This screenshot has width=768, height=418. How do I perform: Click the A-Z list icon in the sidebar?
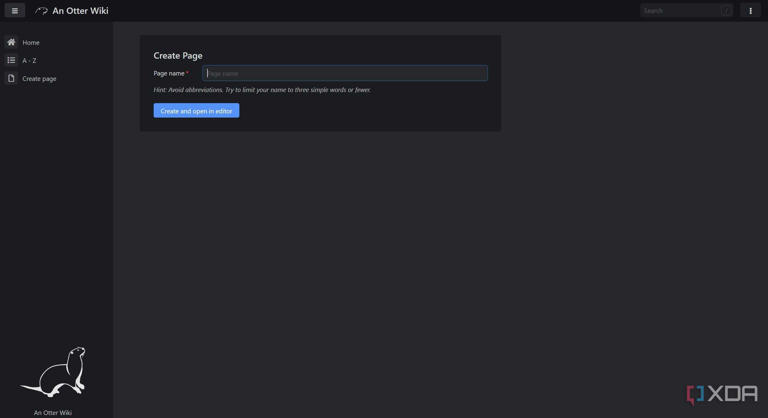click(x=11, y=60)
